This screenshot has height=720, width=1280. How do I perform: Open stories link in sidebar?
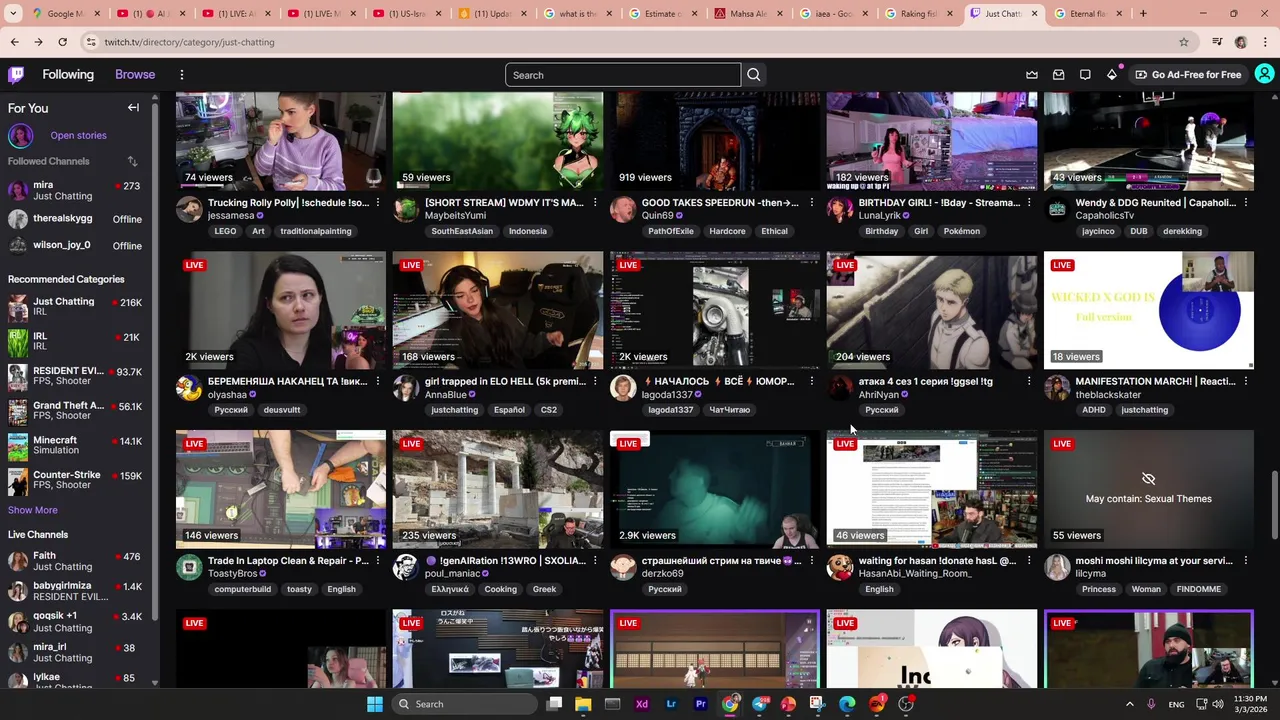coord(78,135)
